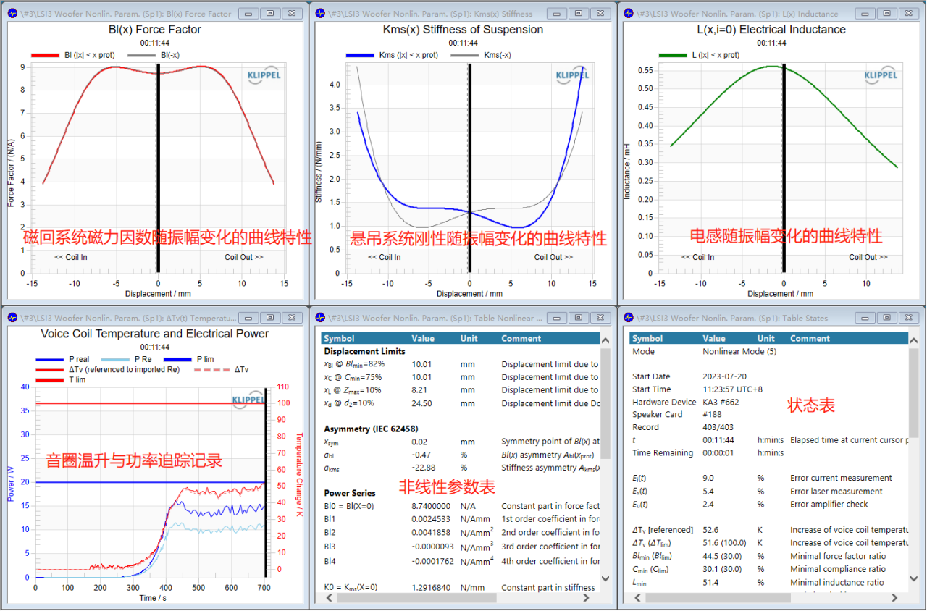Viewport: 927px width, 612px height.
Task: Click the left arrow of the Nonlinear table horizontal scrollbar
Action: [329, 598]
